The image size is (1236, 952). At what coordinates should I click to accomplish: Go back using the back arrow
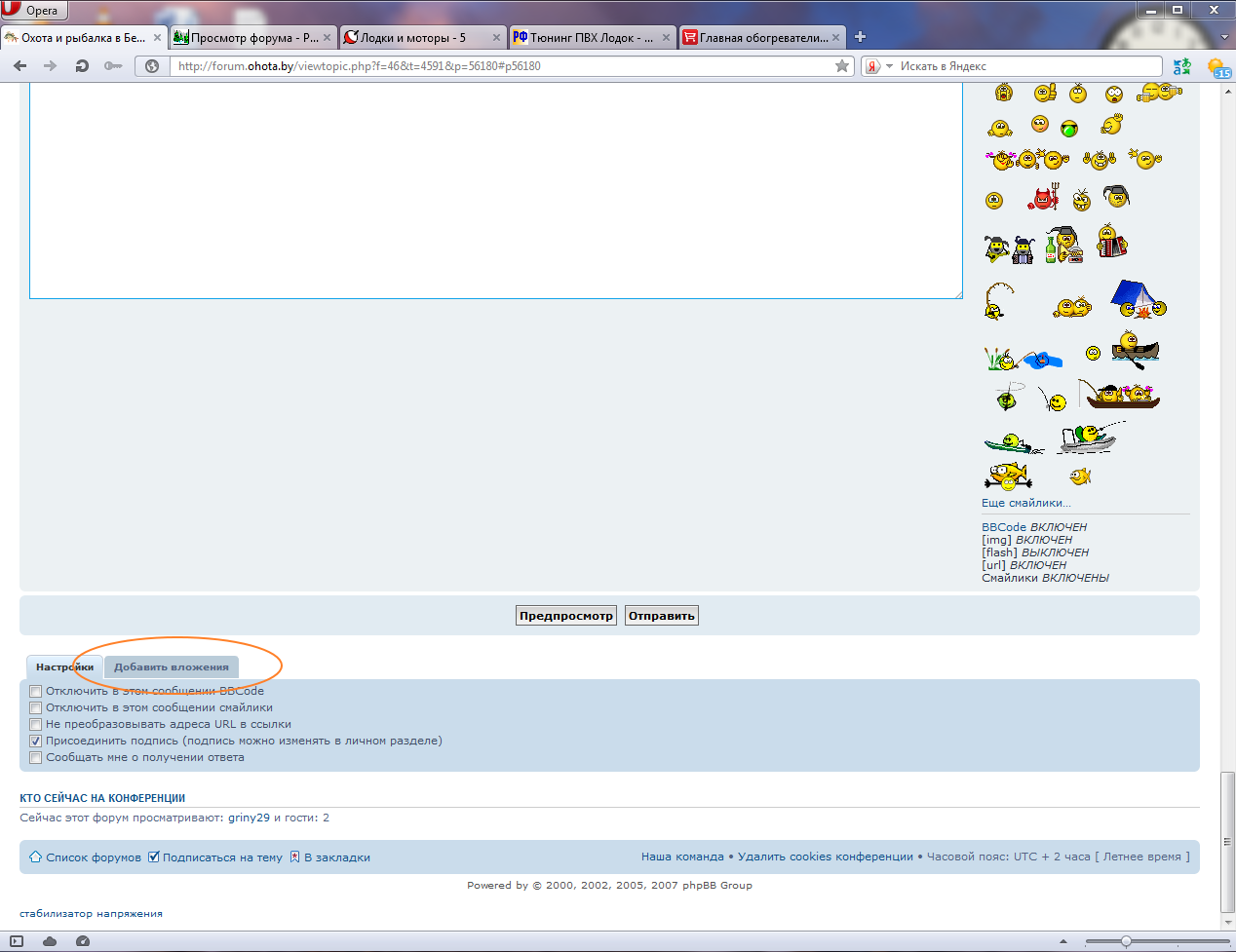click(x=20, y=66)
